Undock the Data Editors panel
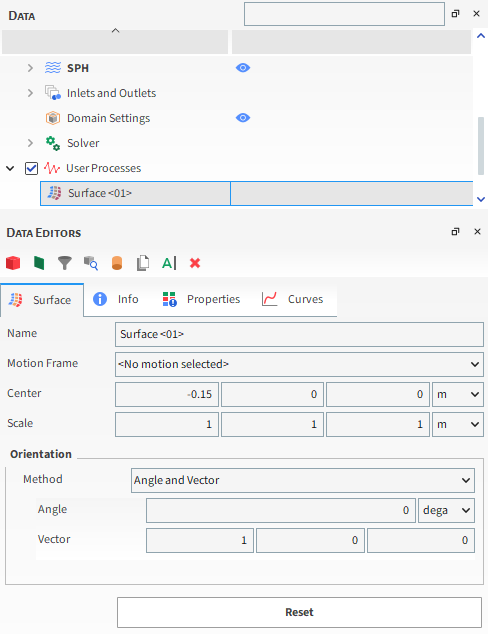This screenshot has height=634, width=488. pyautogui.click(x=455, y=232)
